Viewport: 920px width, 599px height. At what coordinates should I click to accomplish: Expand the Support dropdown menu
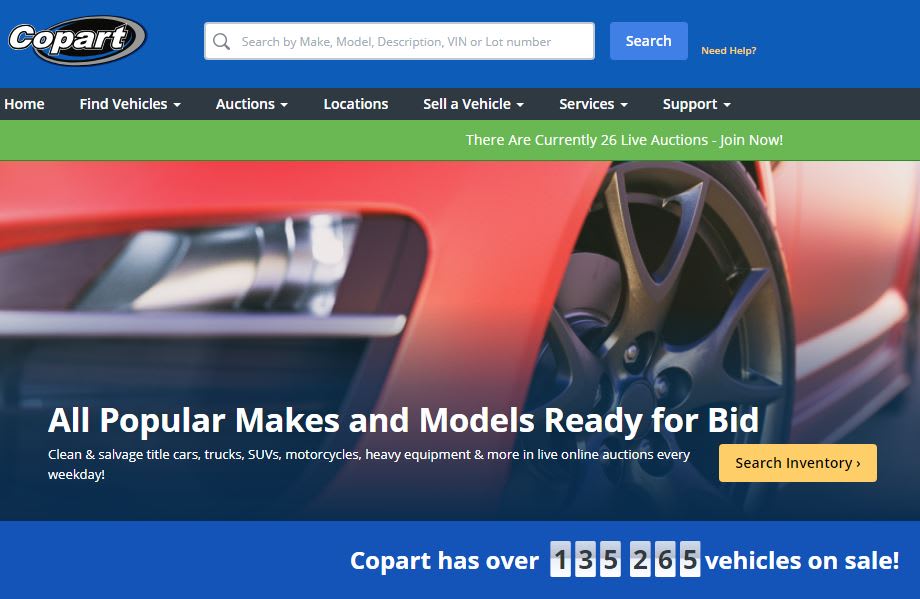(696, 104)
